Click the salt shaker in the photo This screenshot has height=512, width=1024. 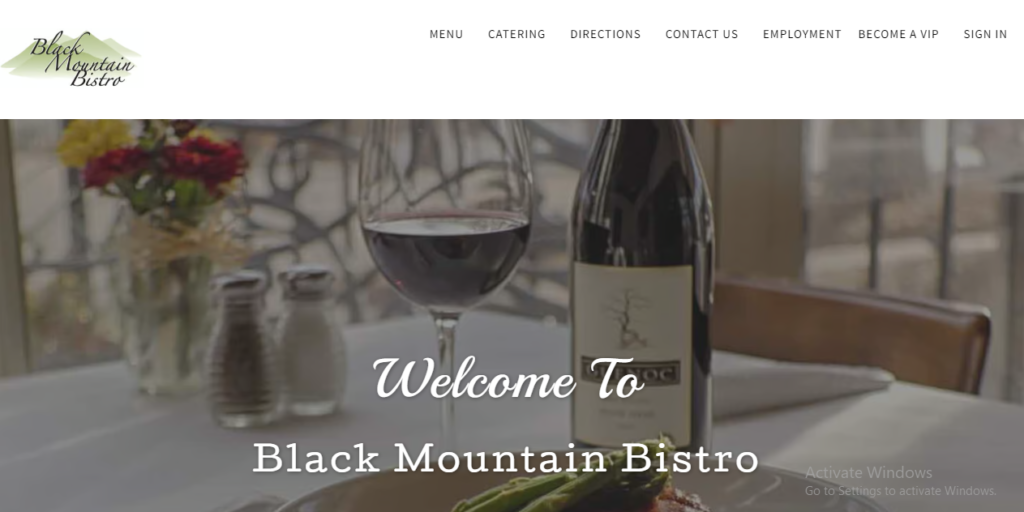click(x=312, y=341)
